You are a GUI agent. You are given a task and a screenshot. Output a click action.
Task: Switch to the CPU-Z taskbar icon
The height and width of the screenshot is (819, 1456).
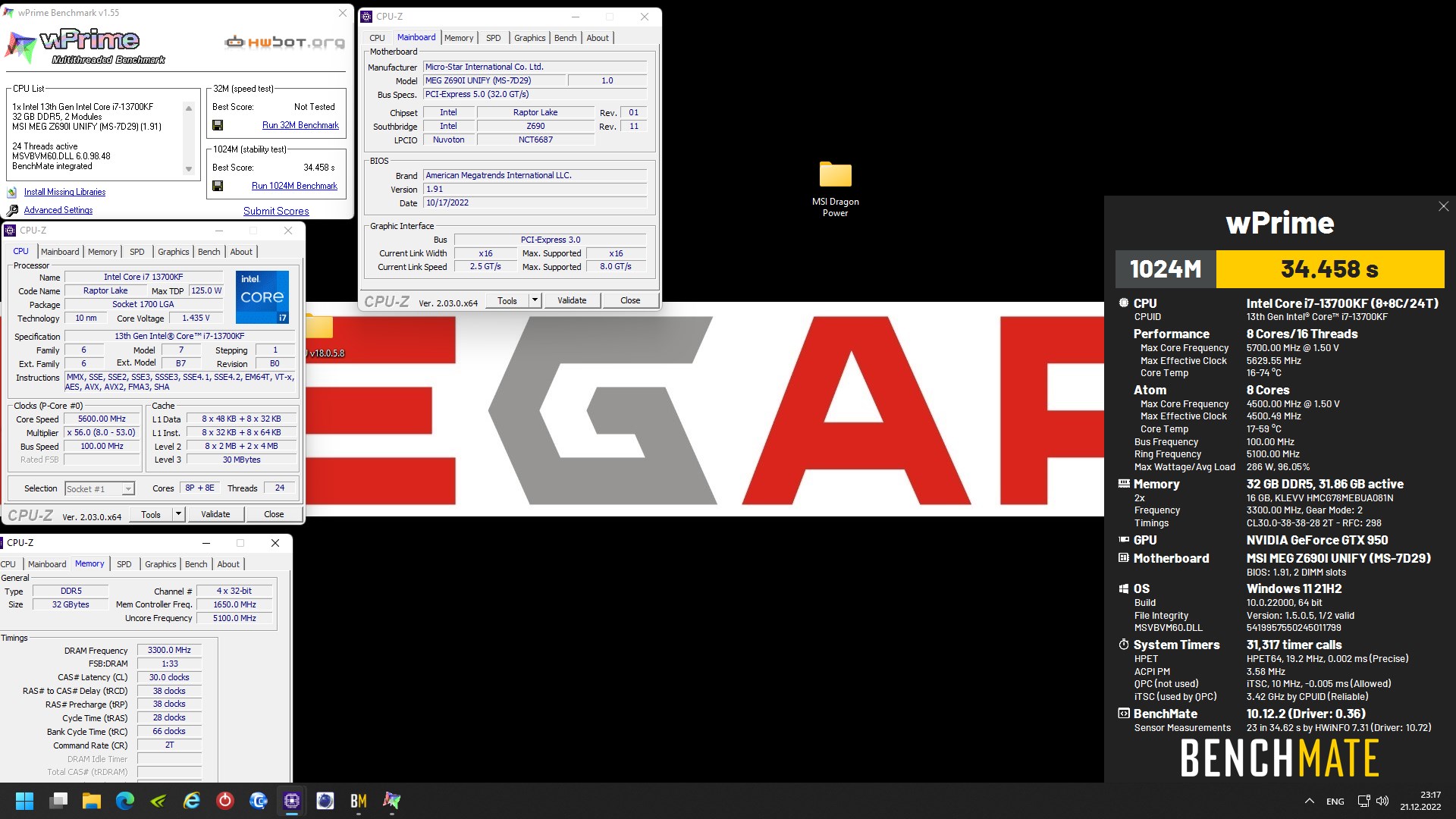point(292,801)
